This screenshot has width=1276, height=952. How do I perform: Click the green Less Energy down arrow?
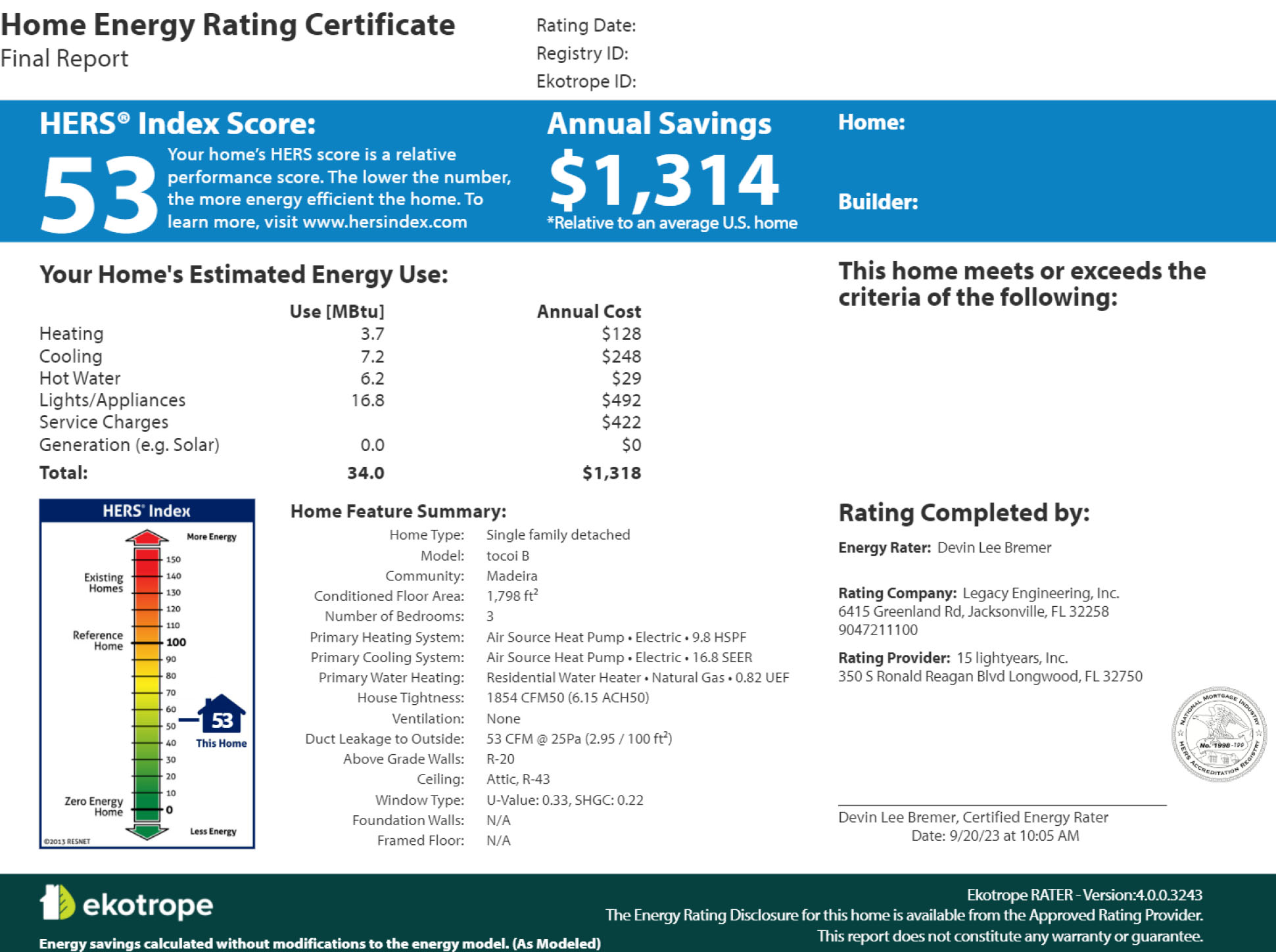pyautogui.click(x=147, y=832)
